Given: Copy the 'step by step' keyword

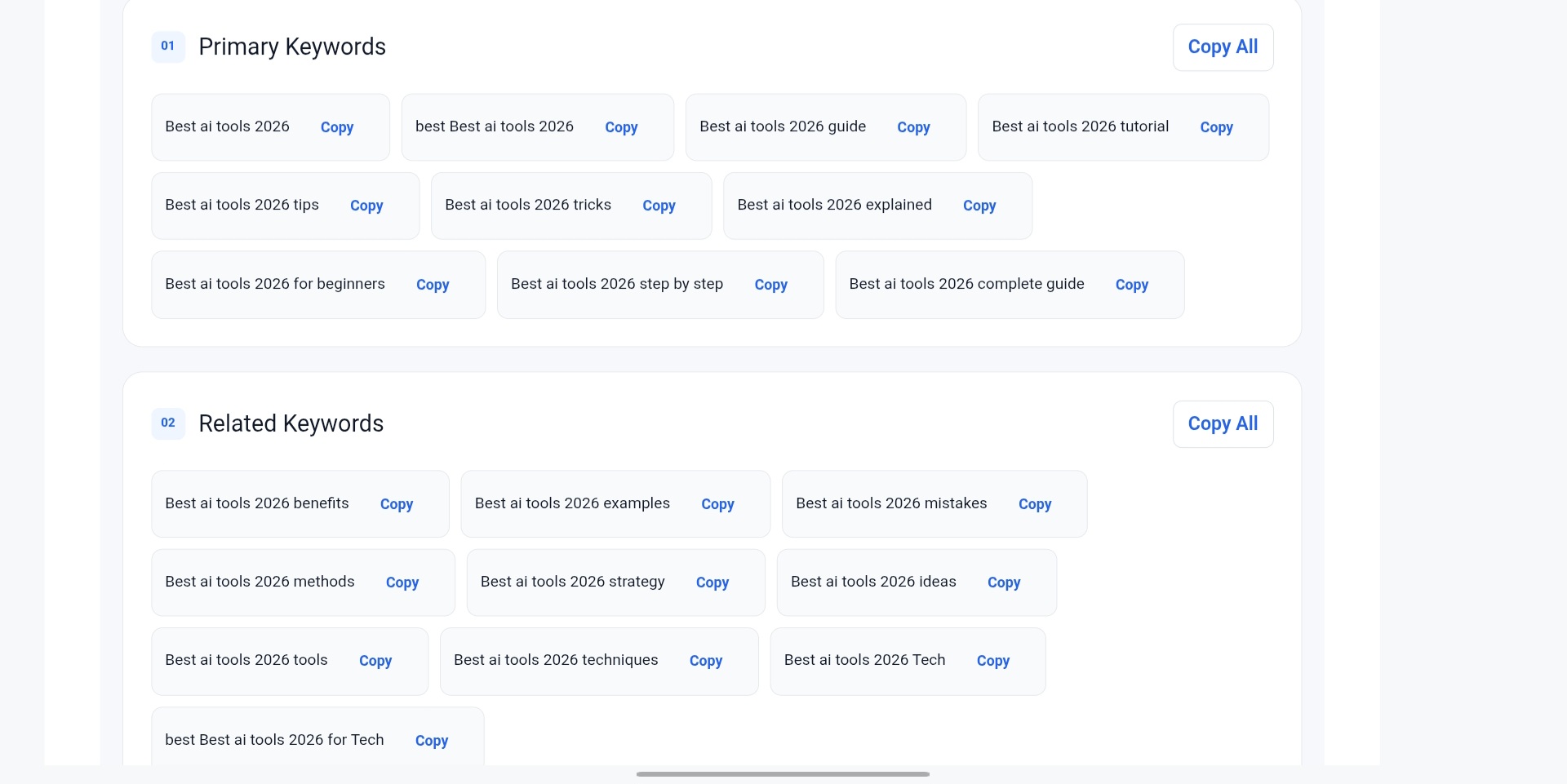Looking at the screenshot, I should [x=770, y=285].
